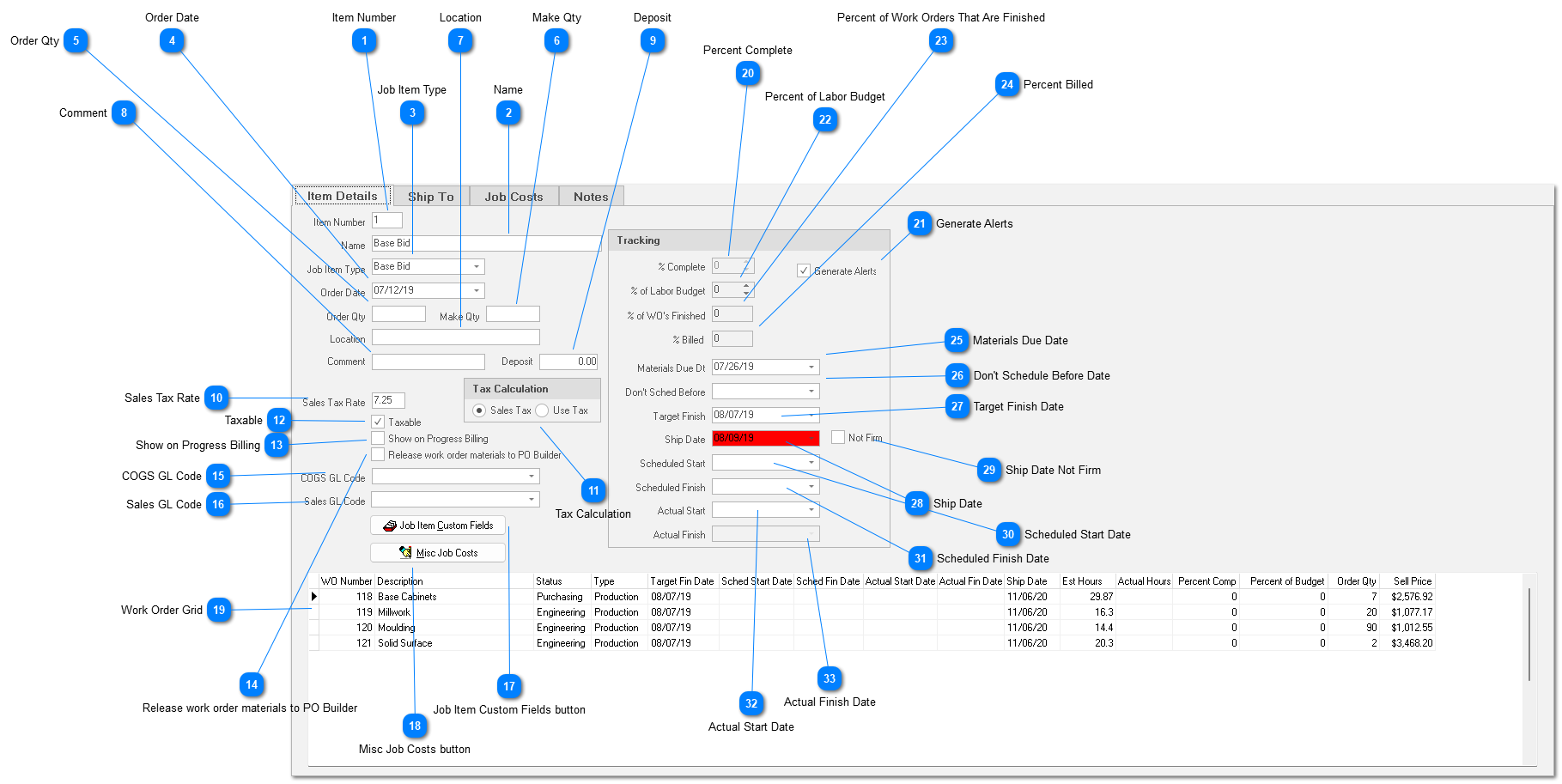Open the Materials Due Dt date picker
Viewport: 1562px width, 784px height.
click(x=811, y=368)
